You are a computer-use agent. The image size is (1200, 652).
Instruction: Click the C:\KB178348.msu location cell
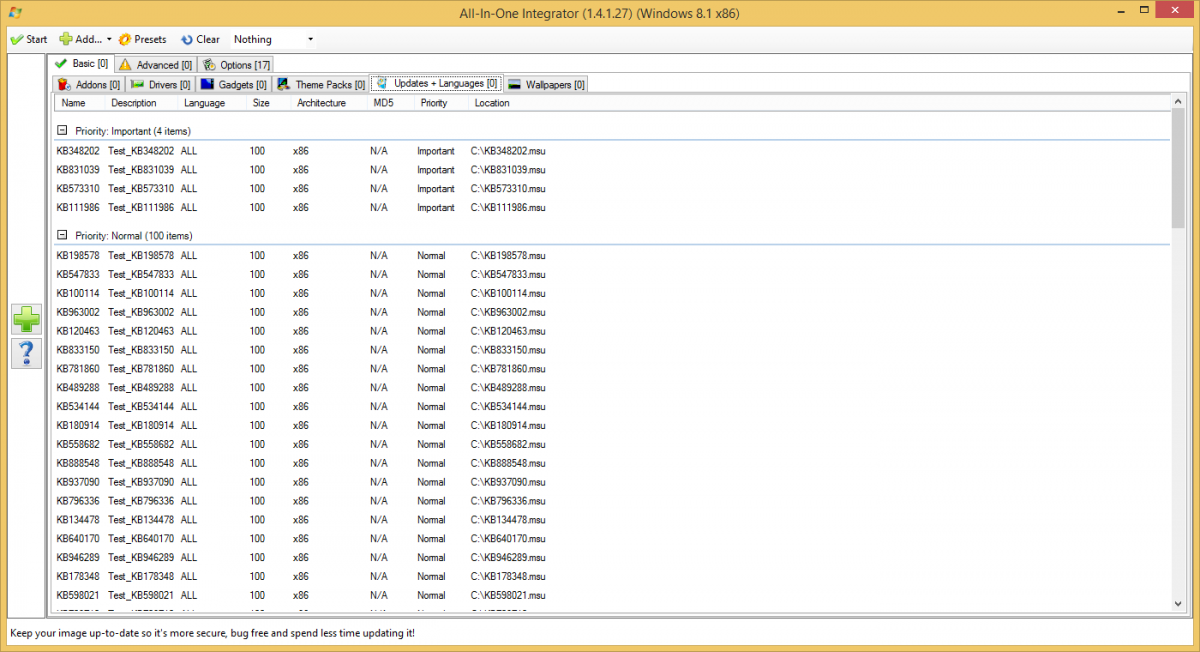click(508, 577)
